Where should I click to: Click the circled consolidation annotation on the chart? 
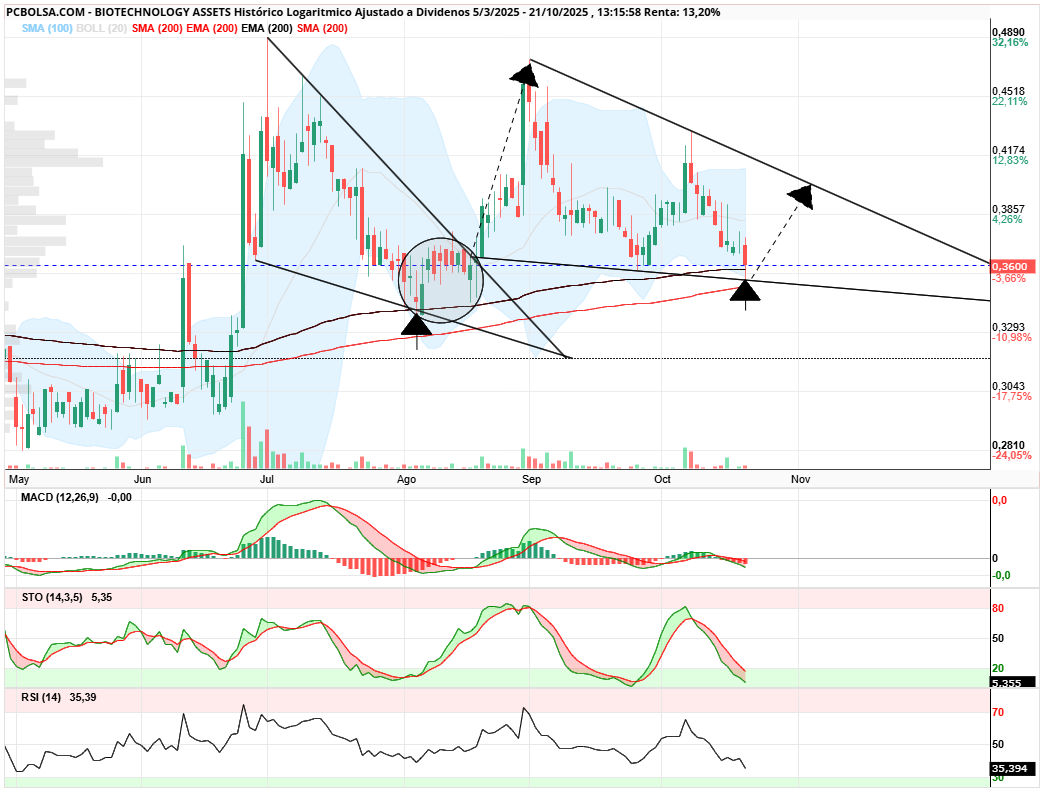coord(441,279)
